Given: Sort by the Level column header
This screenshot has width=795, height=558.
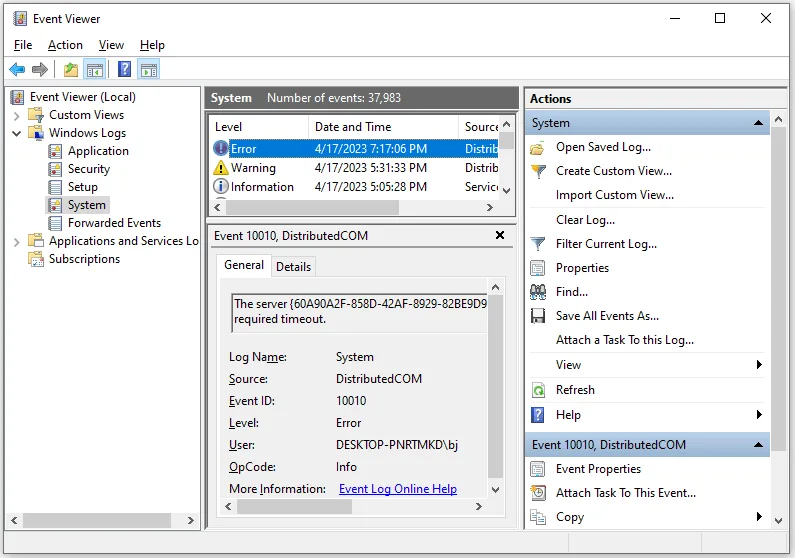Looking at the screenshot, I should (x=259, y=127).
